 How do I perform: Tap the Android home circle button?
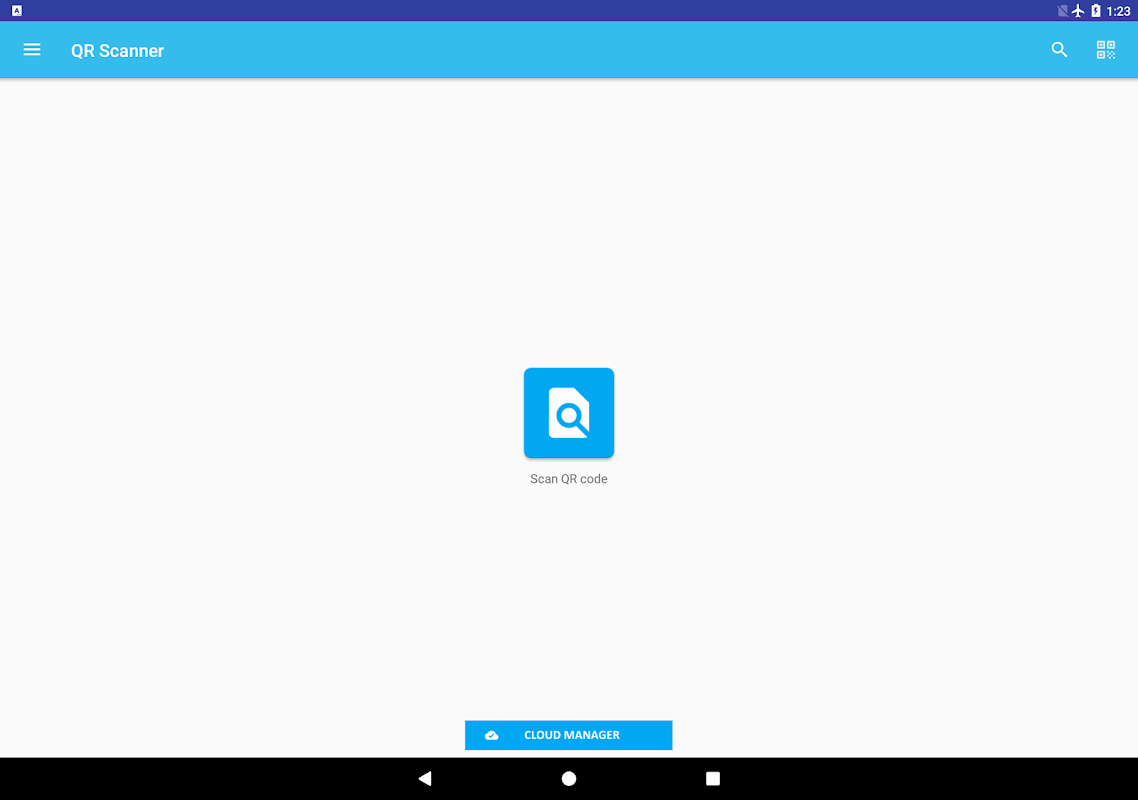click(x=569, y=778)
